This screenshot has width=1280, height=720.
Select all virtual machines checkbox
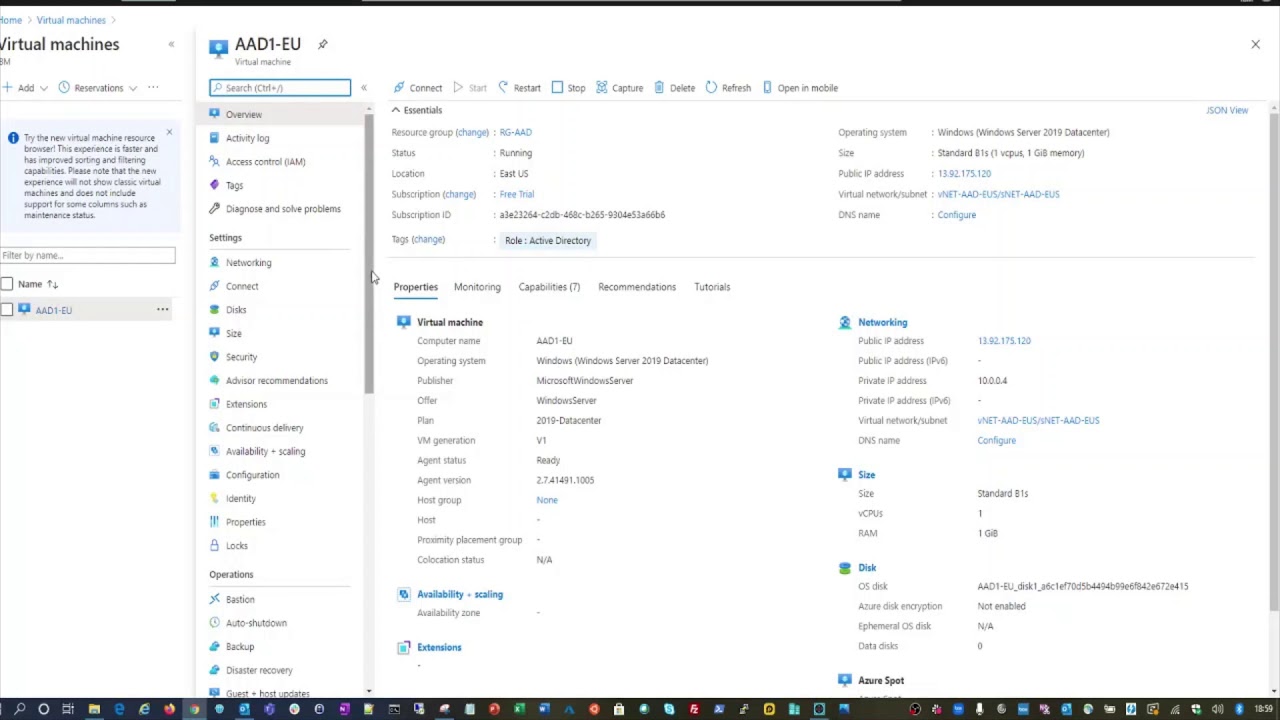point(7,284)
